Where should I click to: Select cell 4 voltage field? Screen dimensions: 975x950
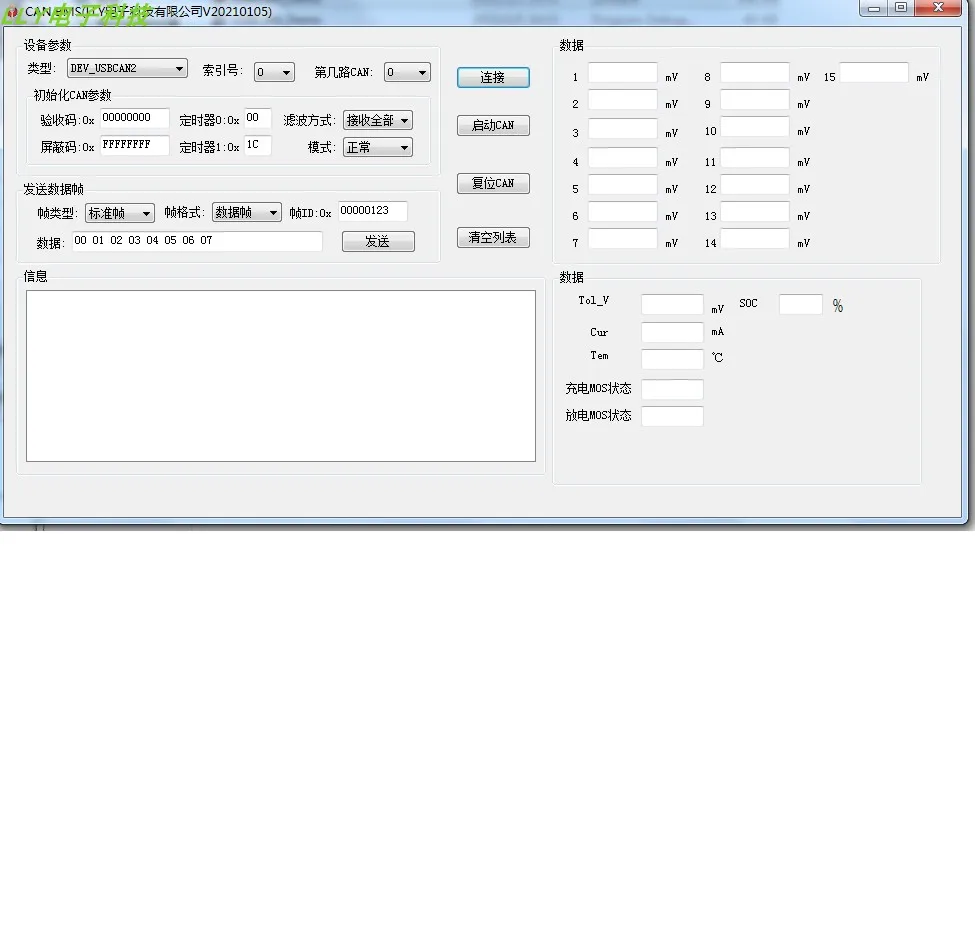622,158
